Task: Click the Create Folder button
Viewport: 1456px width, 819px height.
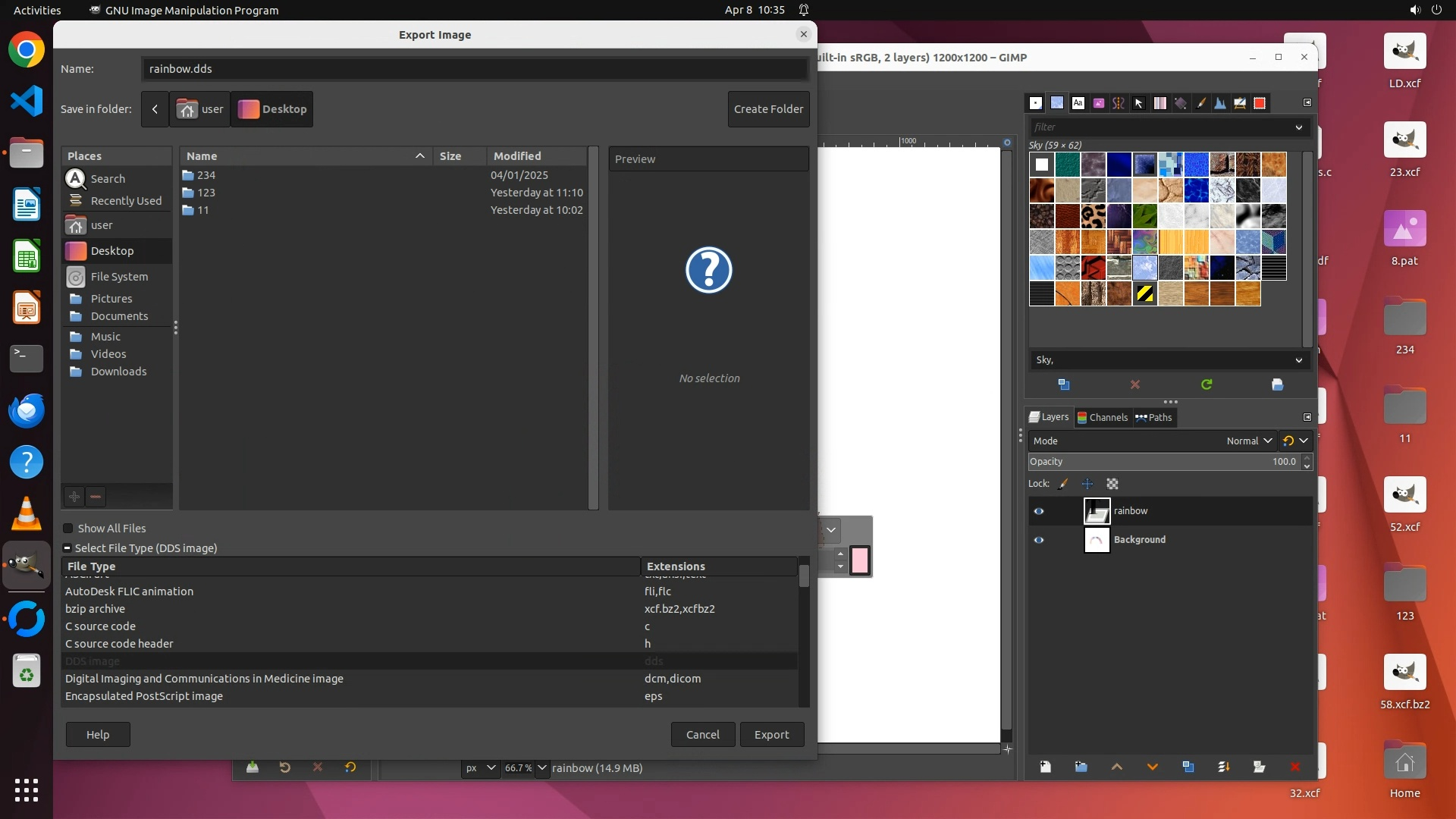Action: coord(768,109)
